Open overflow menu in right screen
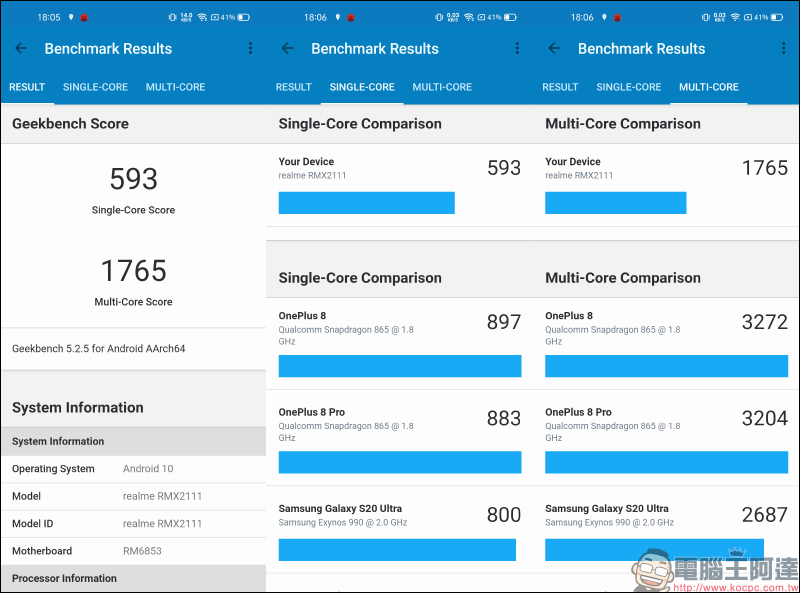 (783, 48)
